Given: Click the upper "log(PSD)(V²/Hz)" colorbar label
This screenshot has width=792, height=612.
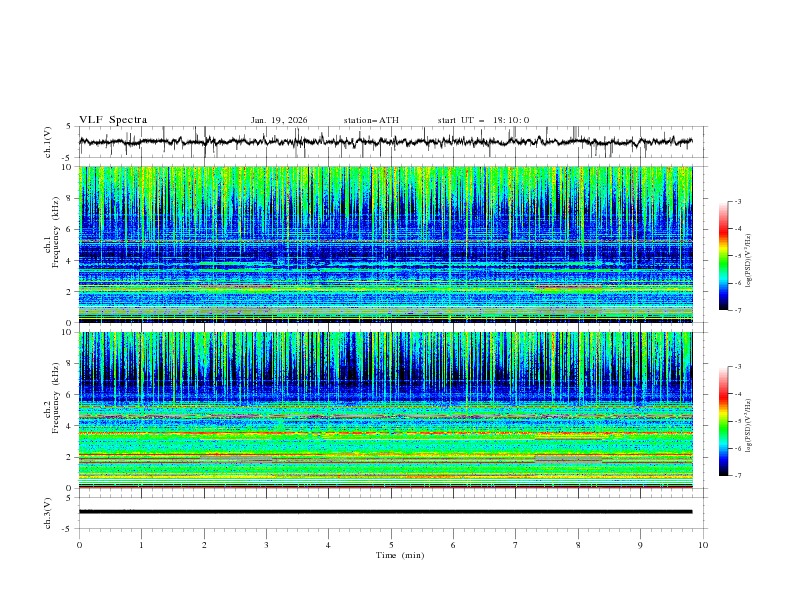Looking at the screenshot, I should [x=749, y=261].
